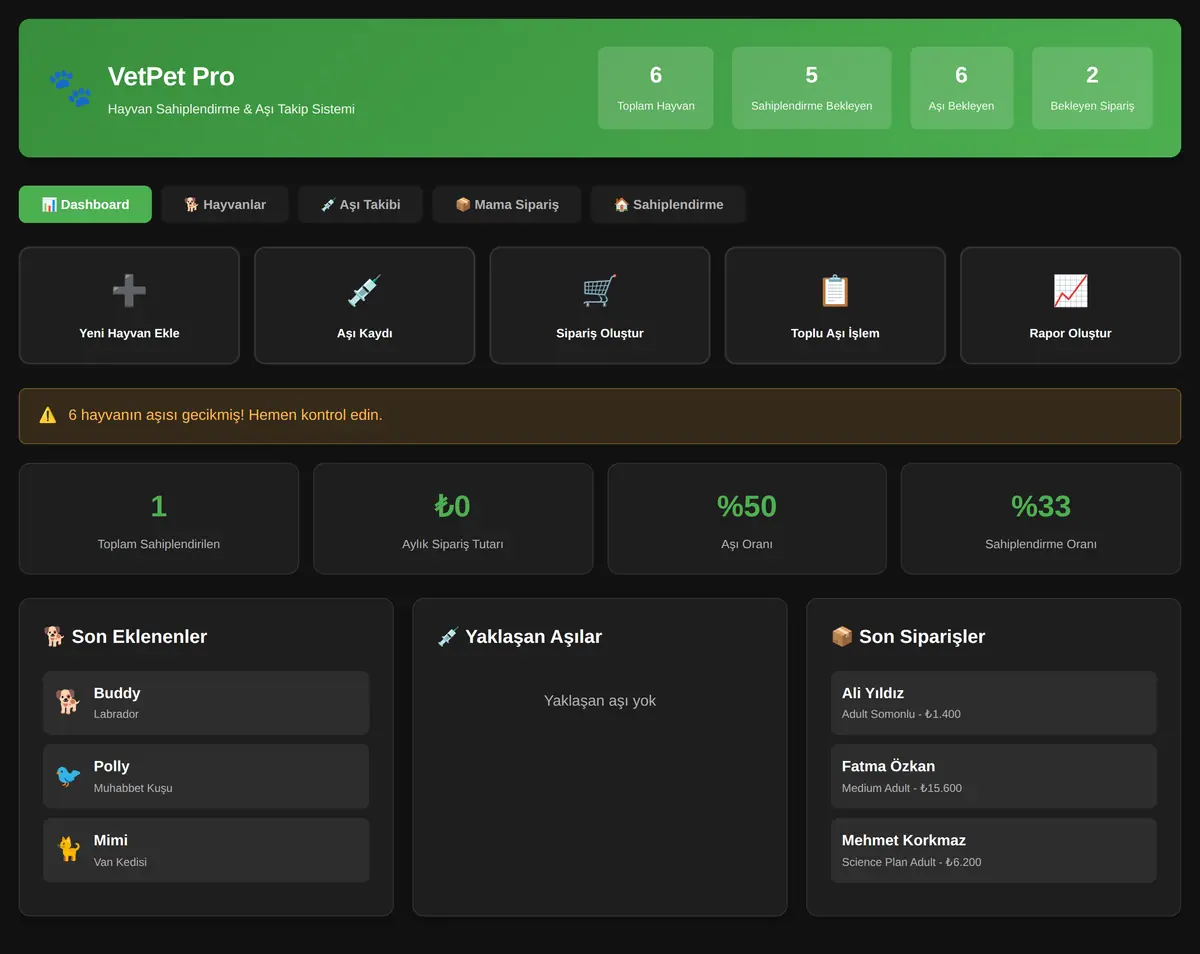Click the Aşı Bekleyen stat card

pyautogui.click(x=961, y=88)
